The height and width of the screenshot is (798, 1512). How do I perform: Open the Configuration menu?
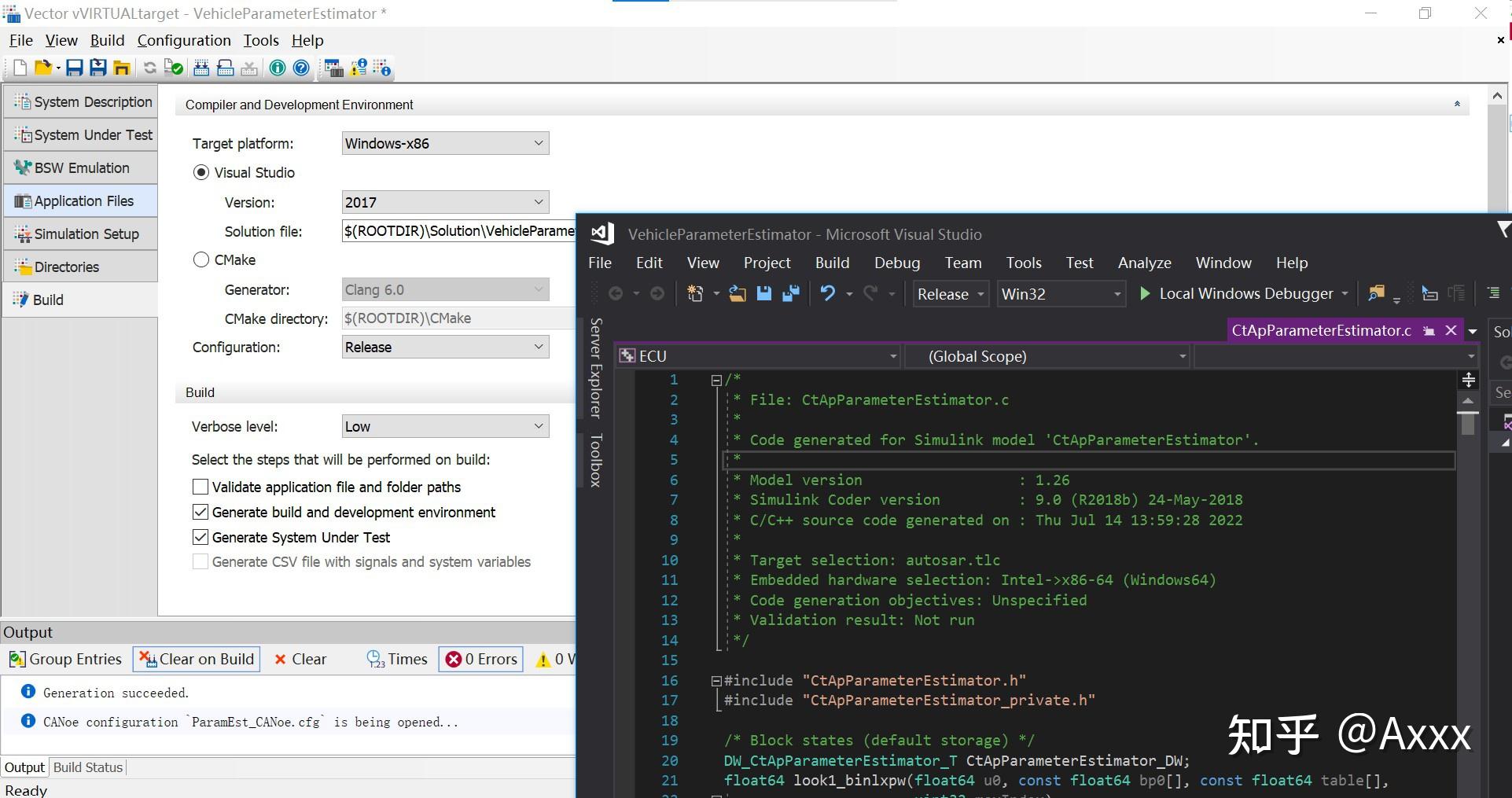184,40
